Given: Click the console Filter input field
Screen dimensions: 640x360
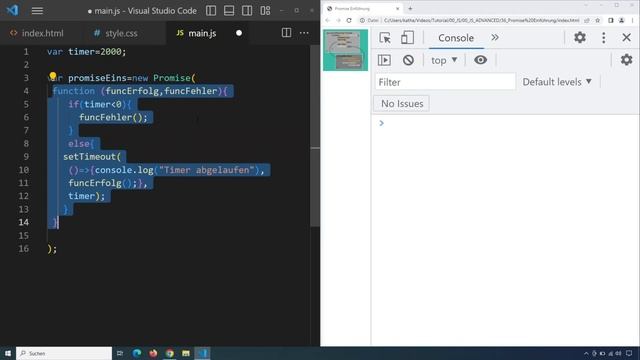Looking at the screenshot, I should (x=445, y=82).
